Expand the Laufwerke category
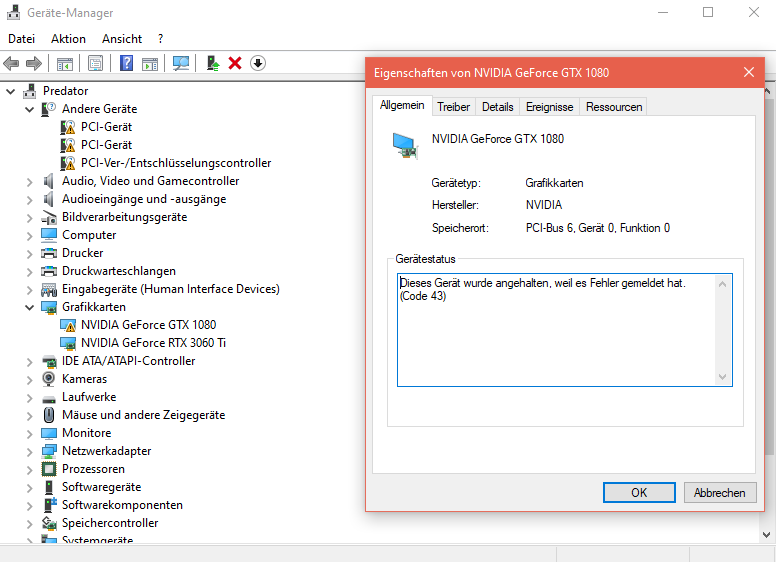 (x=30, y=398)
